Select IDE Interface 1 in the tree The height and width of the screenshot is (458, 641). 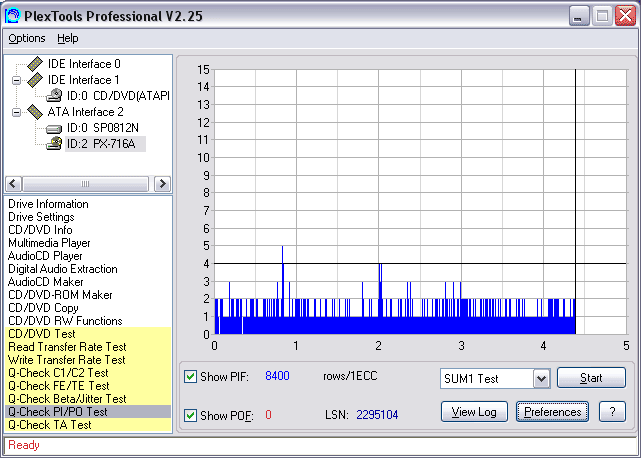pos(84,80)
